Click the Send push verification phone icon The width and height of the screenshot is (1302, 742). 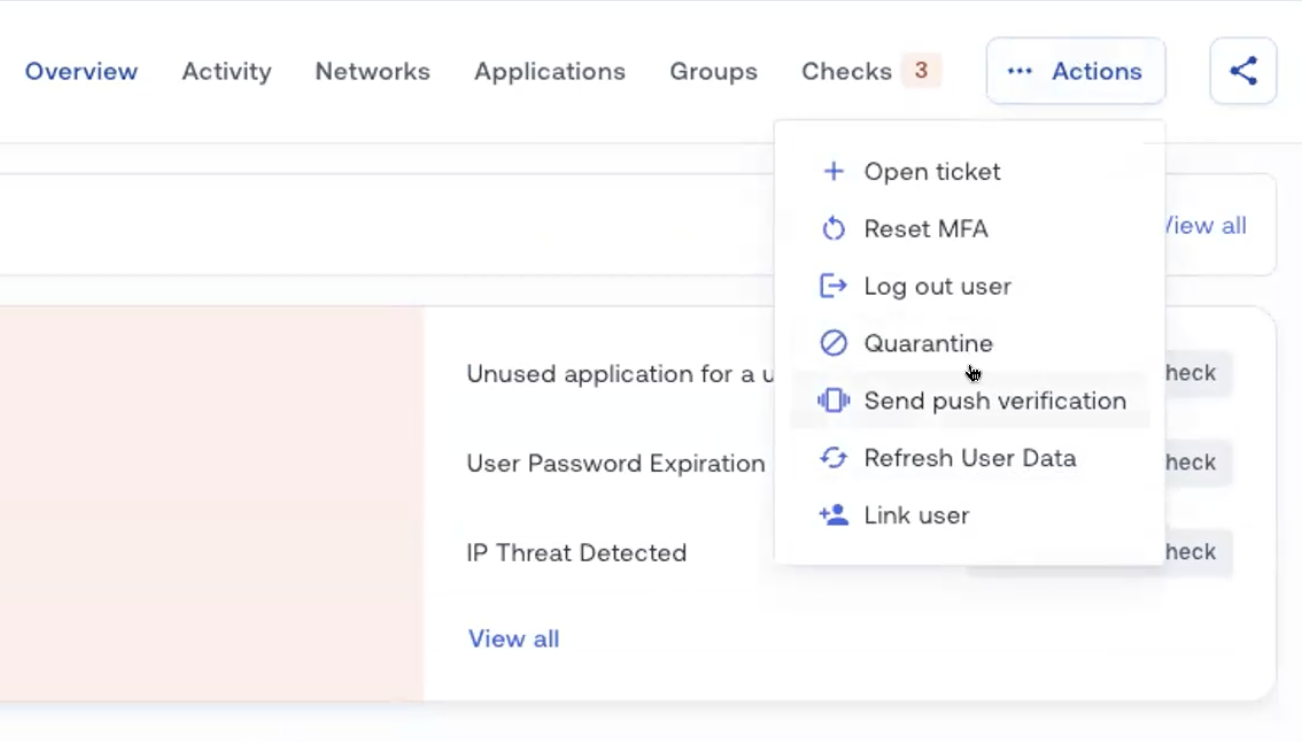pyautogui.click(x=833, y=401)
